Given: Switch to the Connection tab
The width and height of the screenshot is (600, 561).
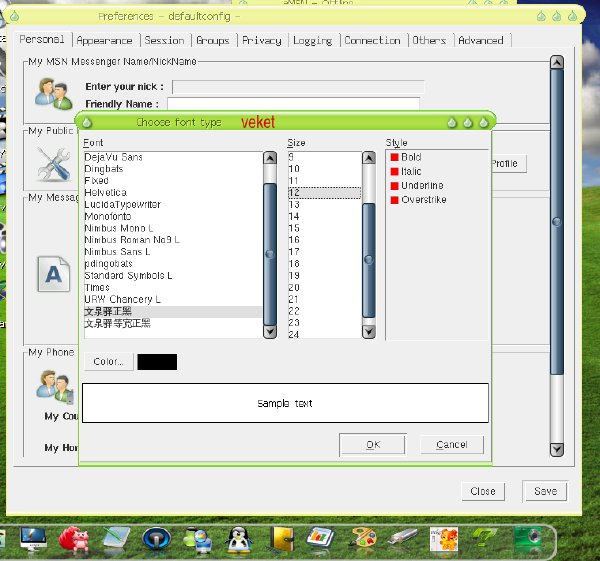Looking at the screenshot, I should pyautogui.click(x=372, y=41).
